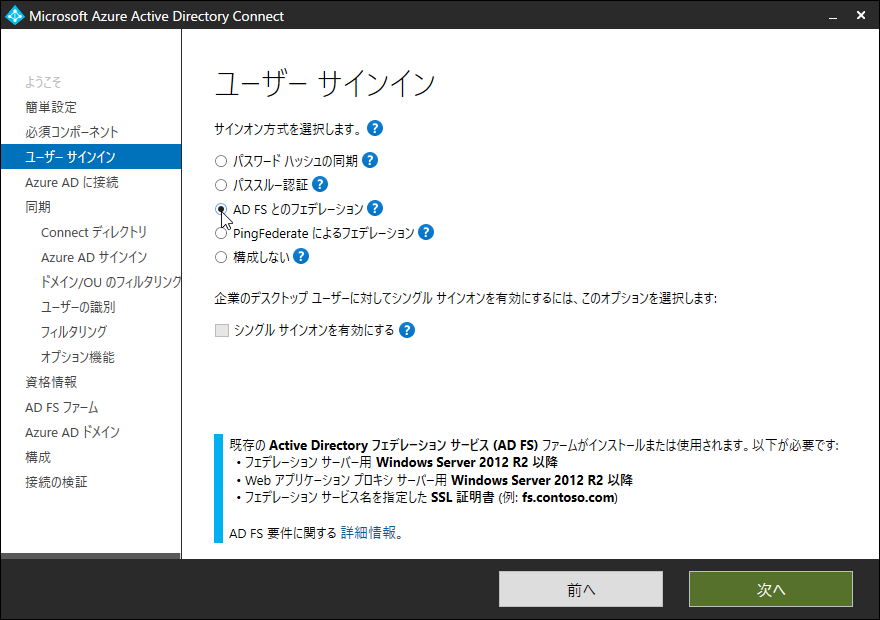880x620 pixels.
Task: Minimize the Azure AD Connect window
Action: click(x=833, y=17)
